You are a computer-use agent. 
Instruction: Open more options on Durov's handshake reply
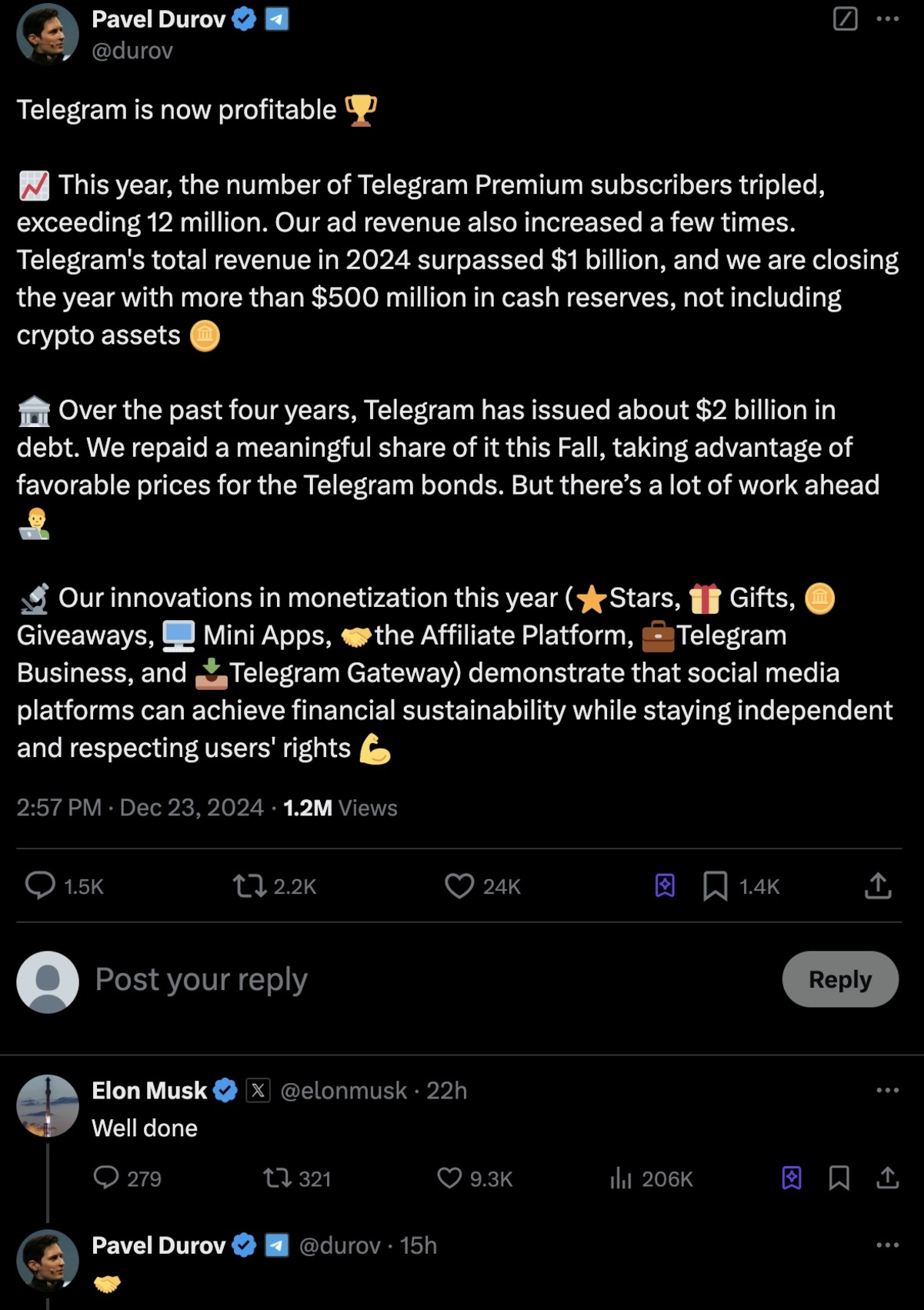pyautogui.click(x=888, y=1245)
